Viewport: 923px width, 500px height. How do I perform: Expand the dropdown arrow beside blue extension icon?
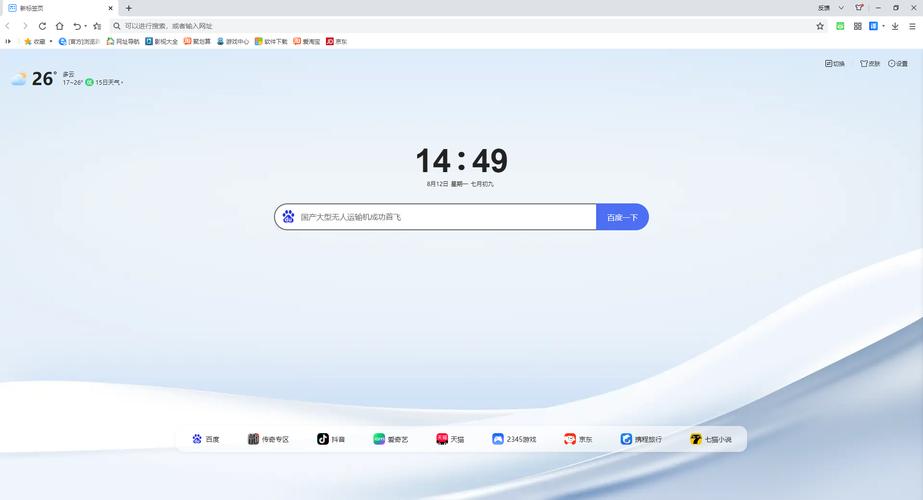coord(884,26)
